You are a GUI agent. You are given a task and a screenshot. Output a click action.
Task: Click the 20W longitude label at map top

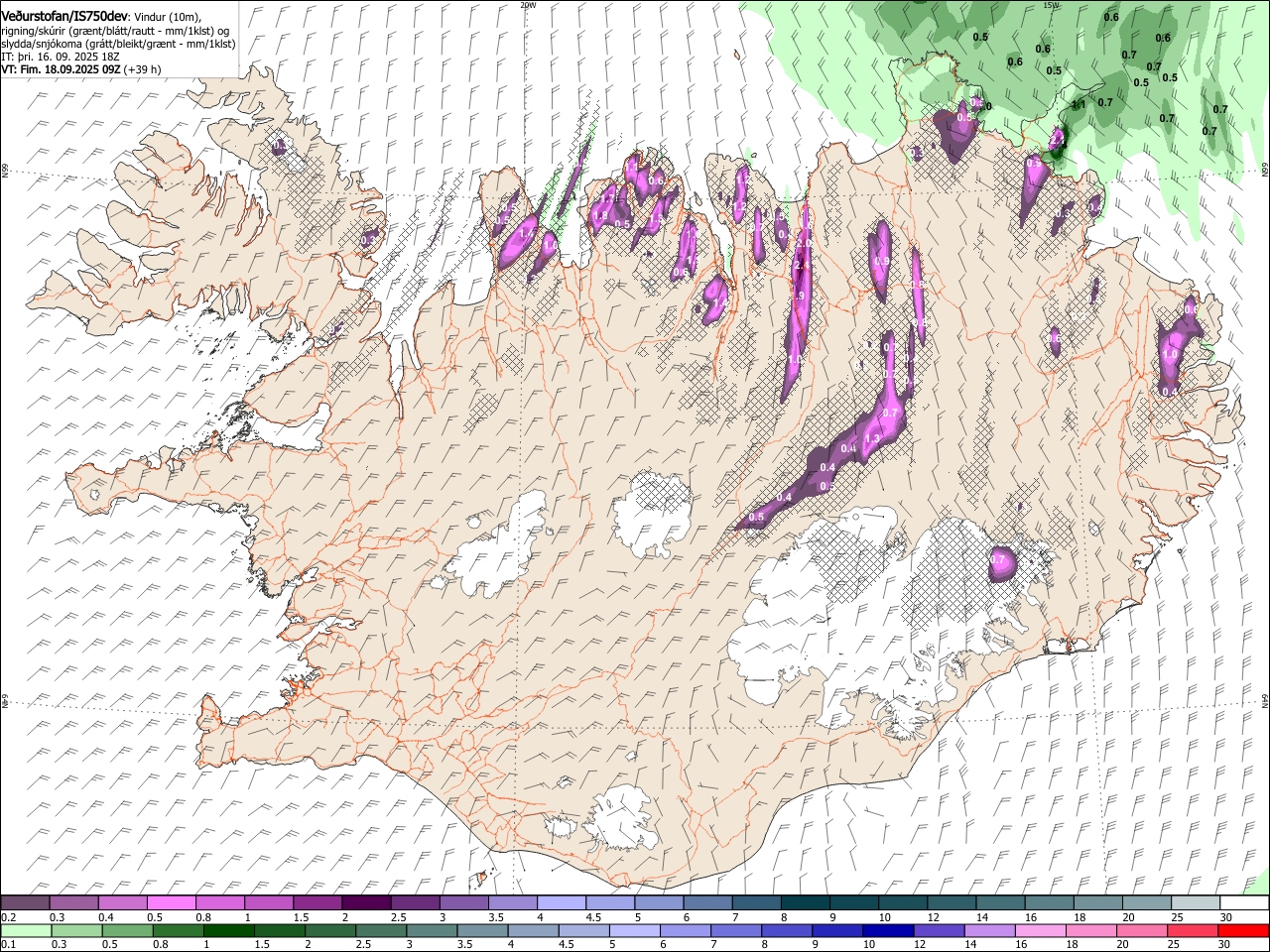click(527, 5)
